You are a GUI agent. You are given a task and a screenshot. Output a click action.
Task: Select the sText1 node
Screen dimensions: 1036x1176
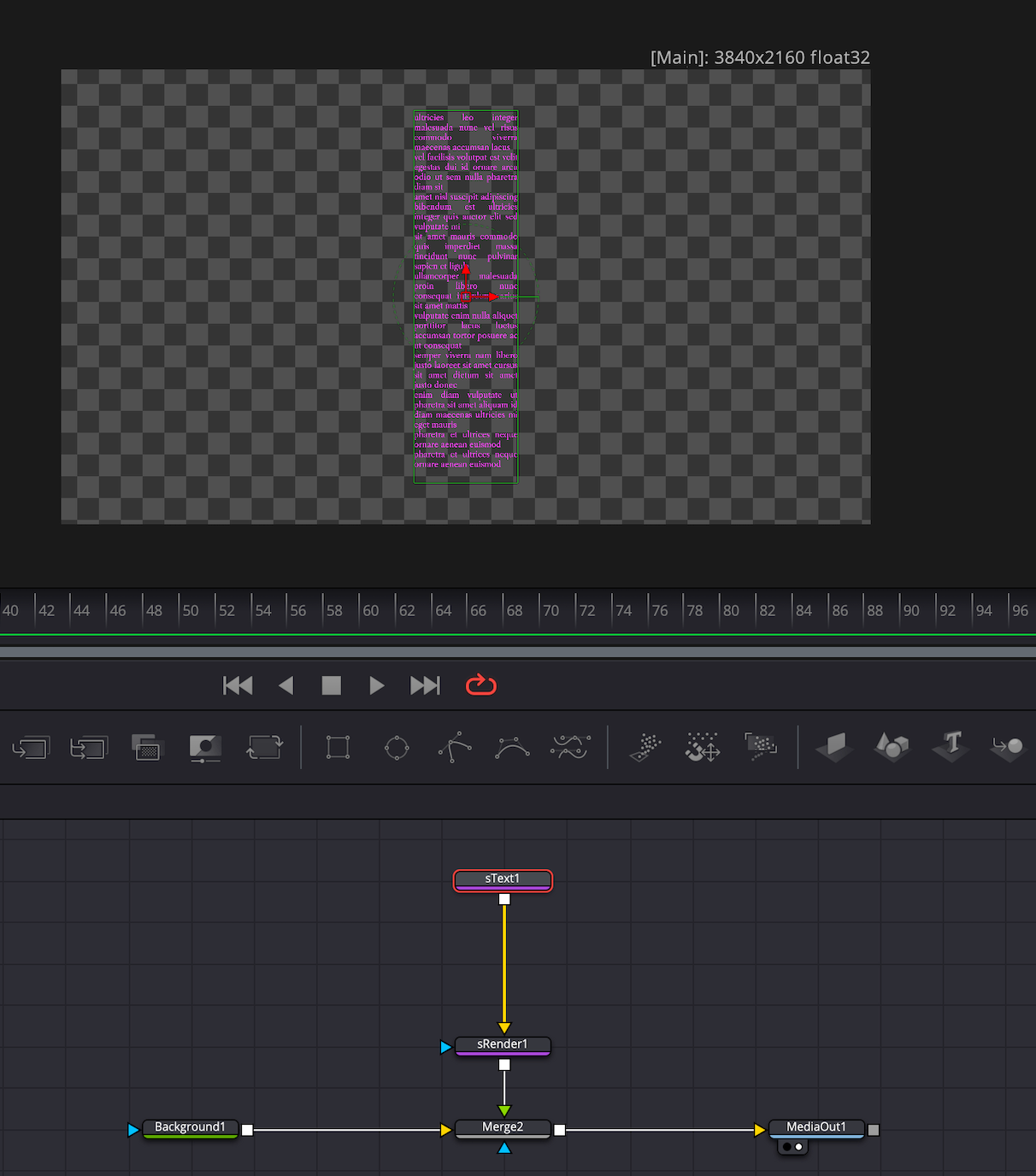tap(503, 880)
